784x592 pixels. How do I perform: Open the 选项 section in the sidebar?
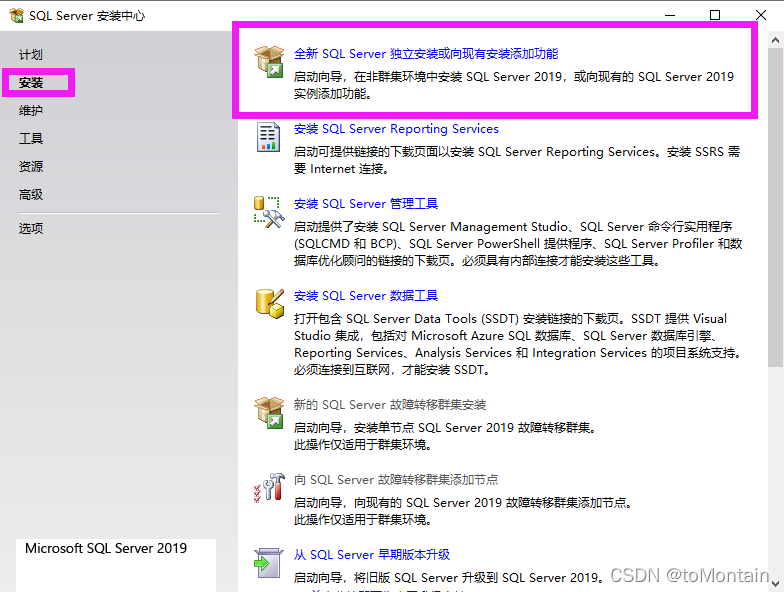click(x=31, y=228)
